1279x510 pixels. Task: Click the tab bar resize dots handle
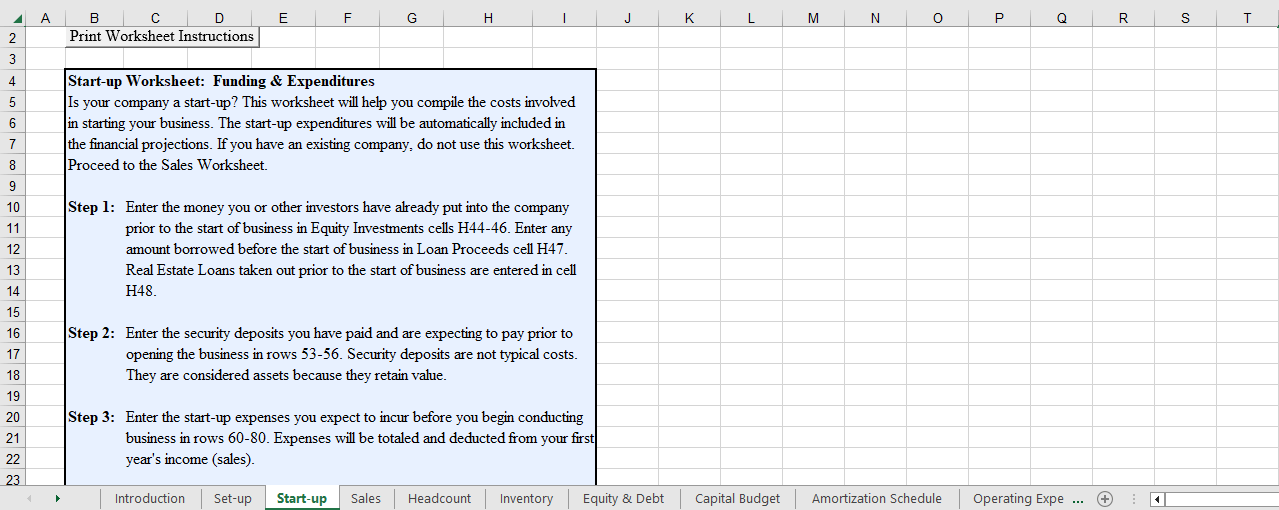(x=1133, y=499)
